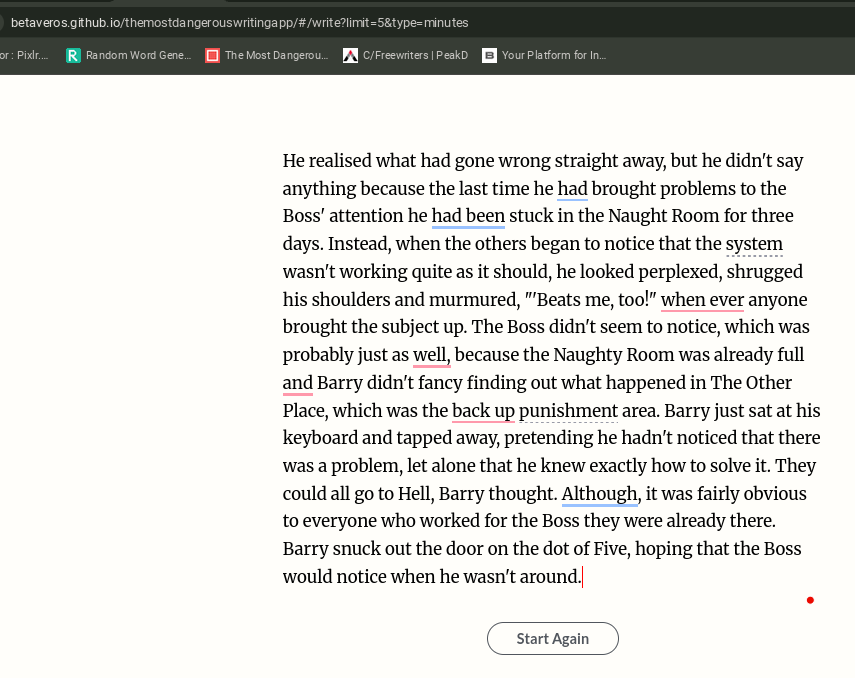Click the dotted-underlined word 'system'
Viewport: 855px width, 678px height.
754,244
